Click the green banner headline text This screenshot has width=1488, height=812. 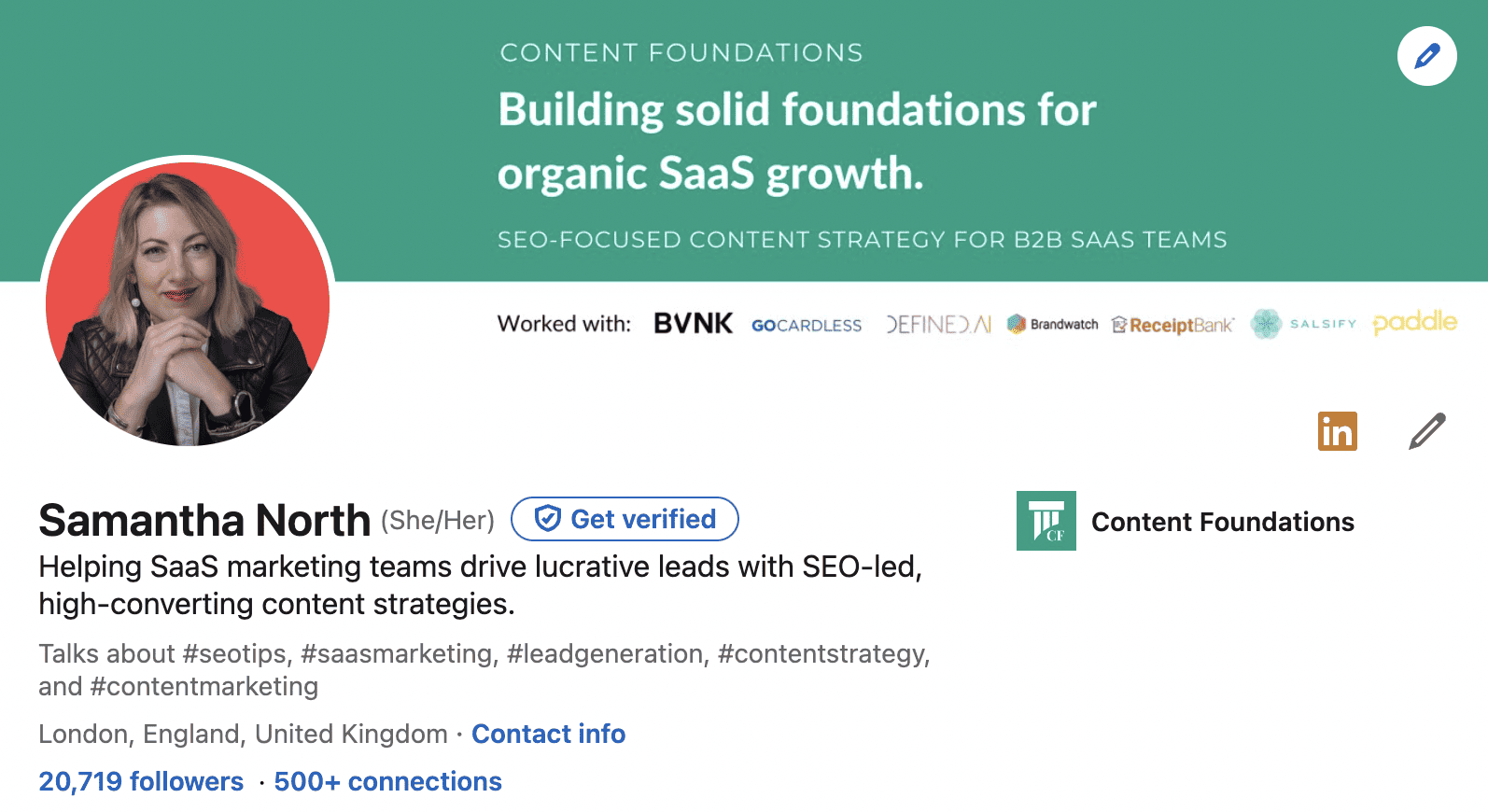796,141
